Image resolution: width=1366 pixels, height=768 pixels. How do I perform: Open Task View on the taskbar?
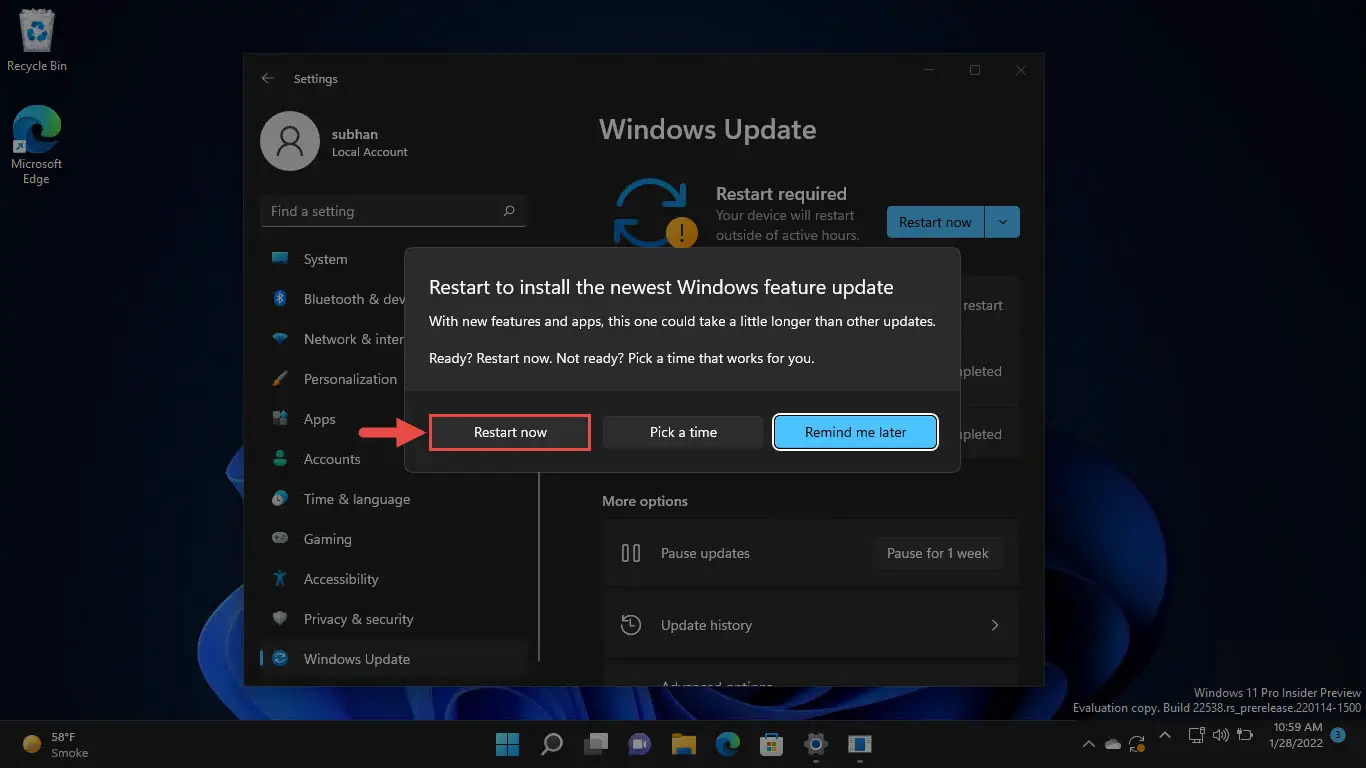(x=596, y=744)
